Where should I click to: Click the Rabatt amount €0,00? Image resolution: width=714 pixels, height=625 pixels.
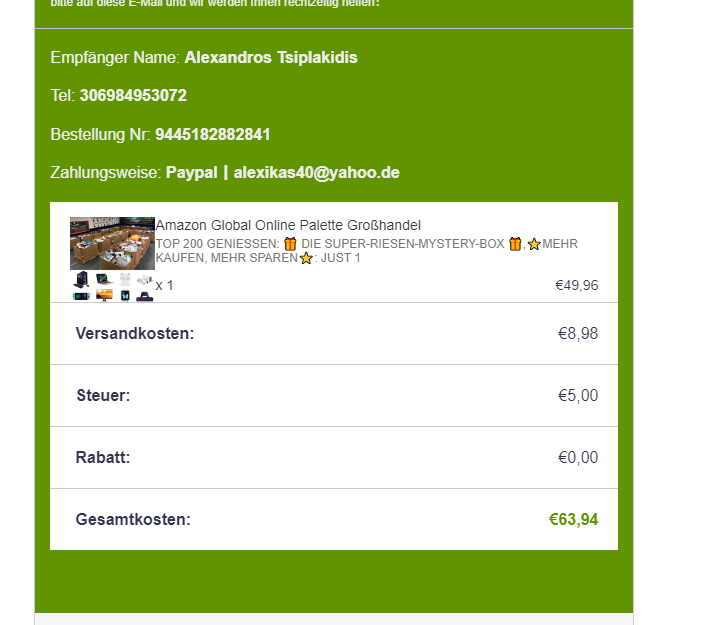(578, 457)
